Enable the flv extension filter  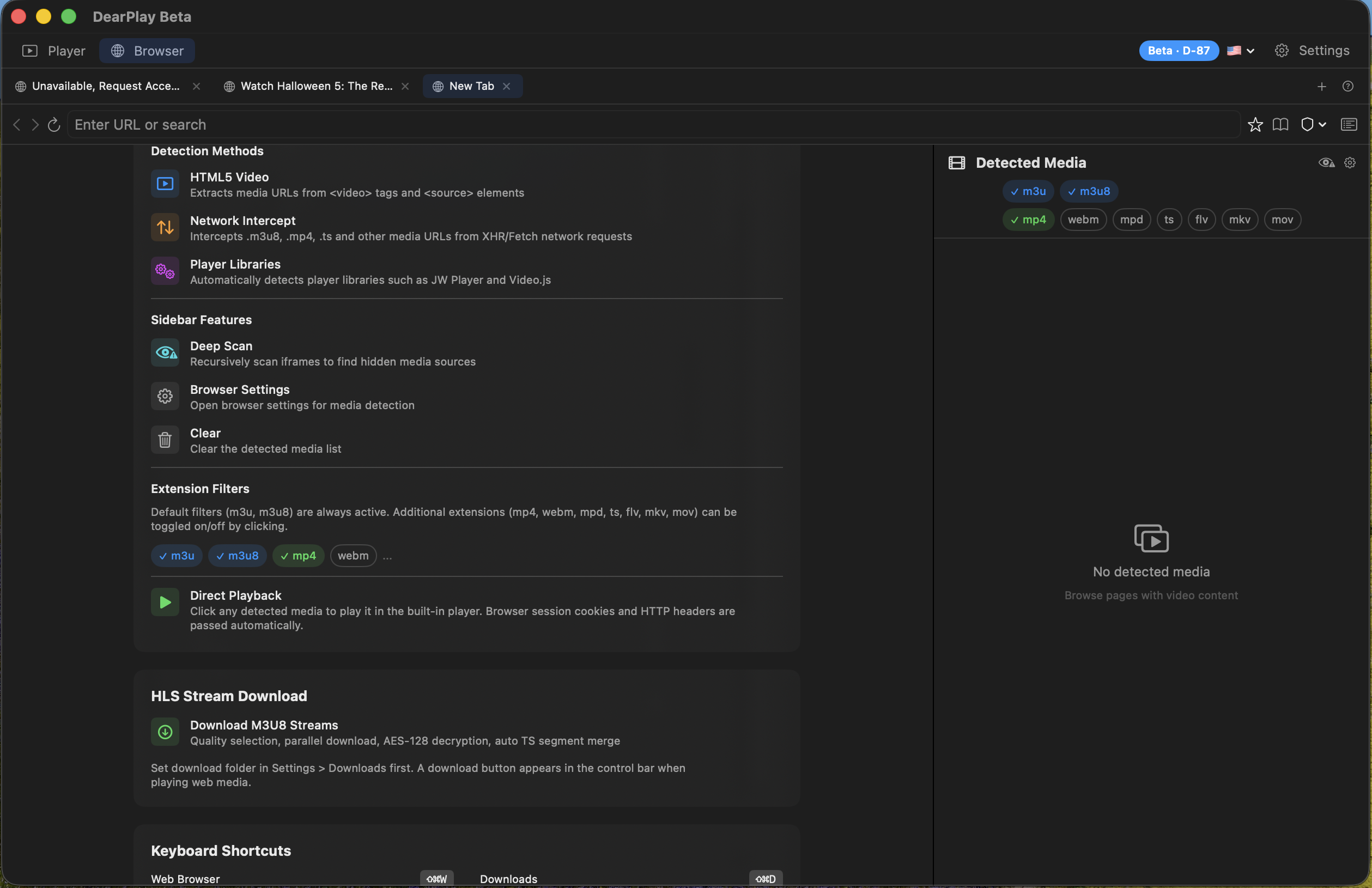click(x=1201, y=220)
